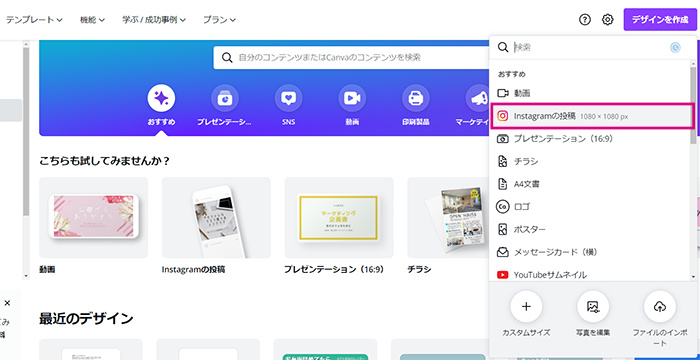Click the video camera icon beside 動画
This screenshot has width=700, height=360.
click(x=503, y=93)
